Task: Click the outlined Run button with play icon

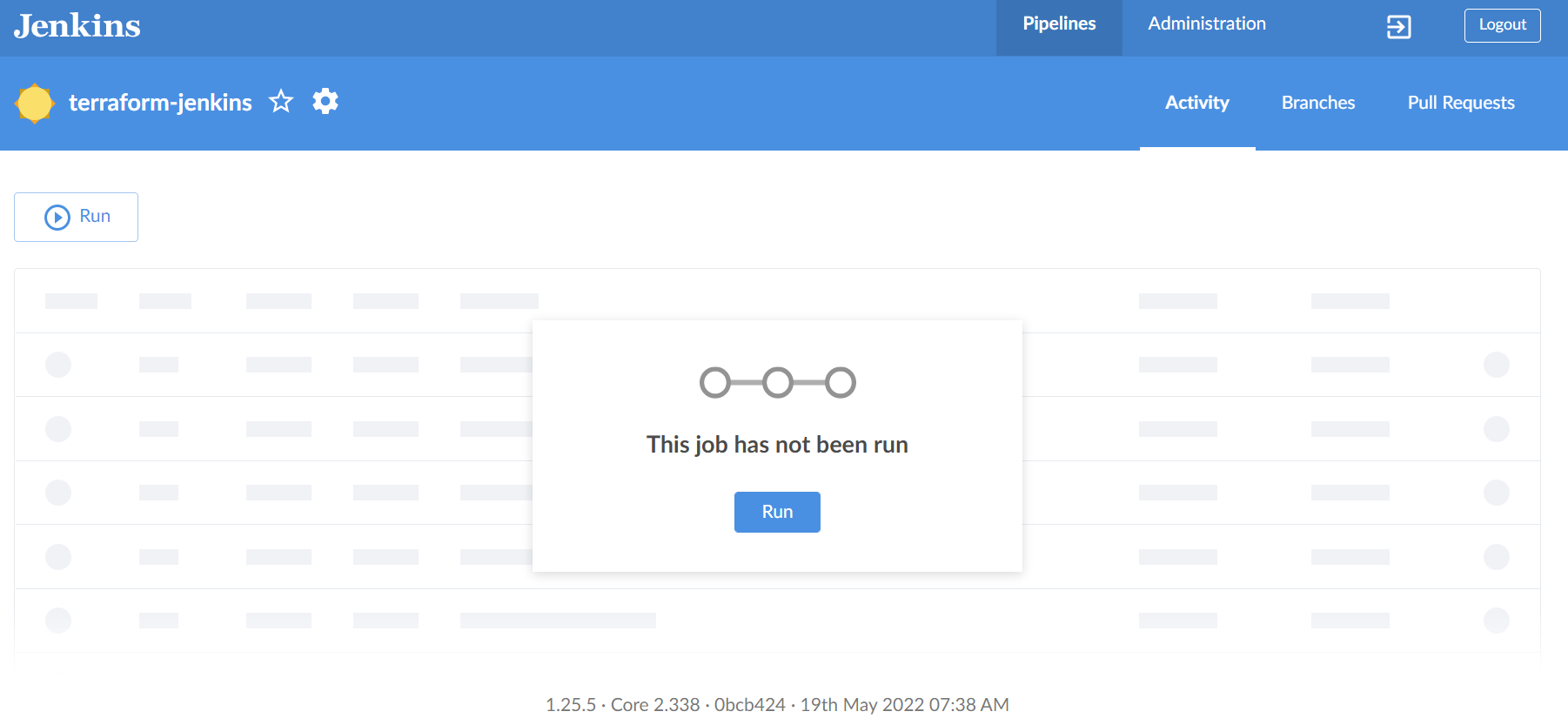Action: pos(76,217)
